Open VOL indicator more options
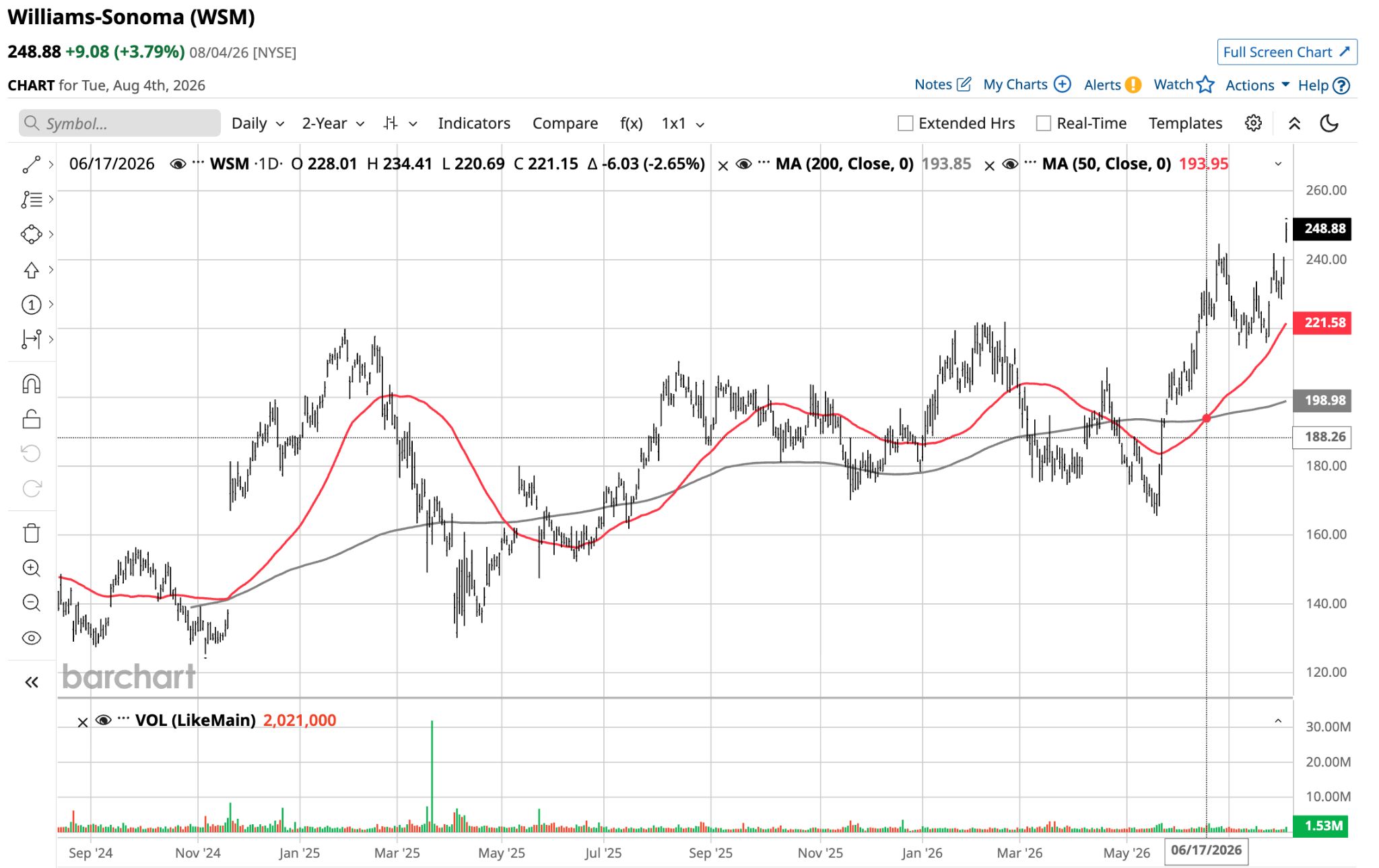 (x=123, y=719)
